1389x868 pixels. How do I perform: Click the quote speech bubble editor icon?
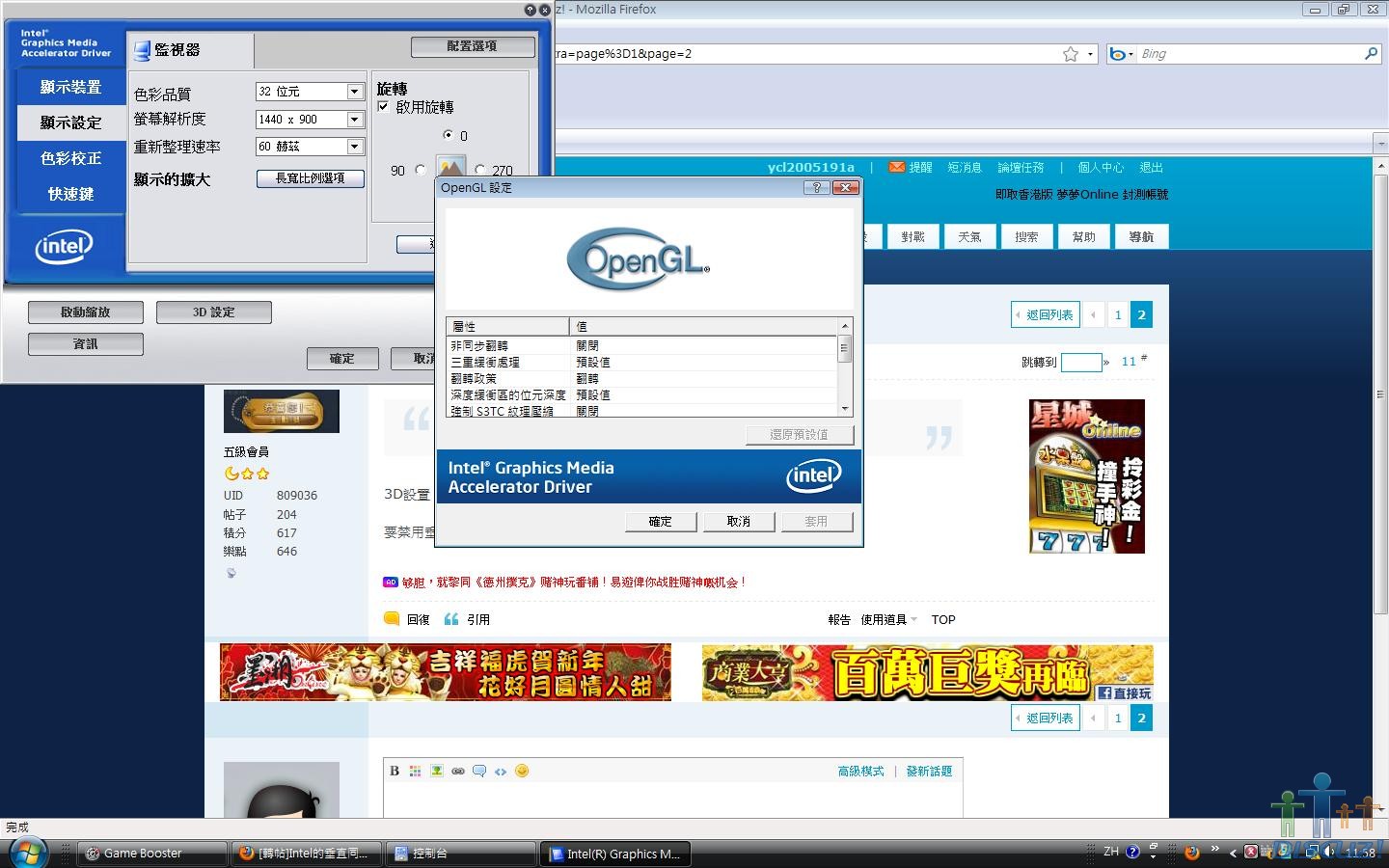click(x=479, y=771)
